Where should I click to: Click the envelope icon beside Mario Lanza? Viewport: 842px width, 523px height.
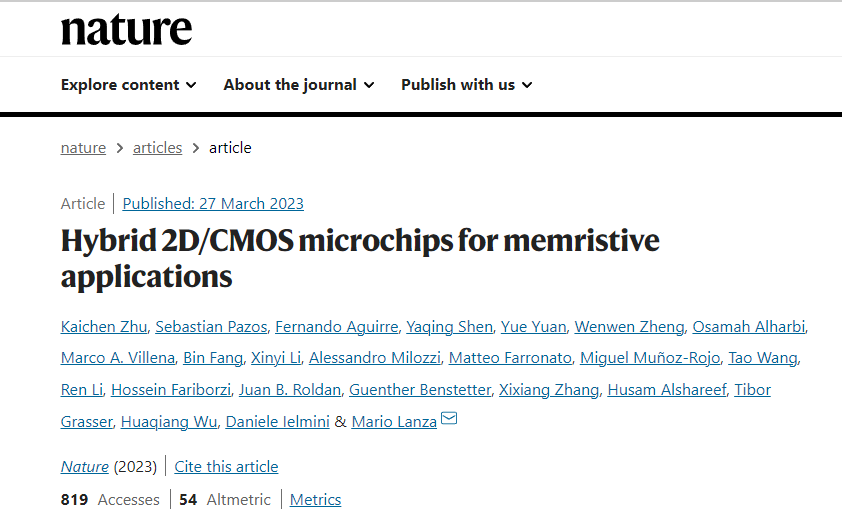(x=449, y=418)
